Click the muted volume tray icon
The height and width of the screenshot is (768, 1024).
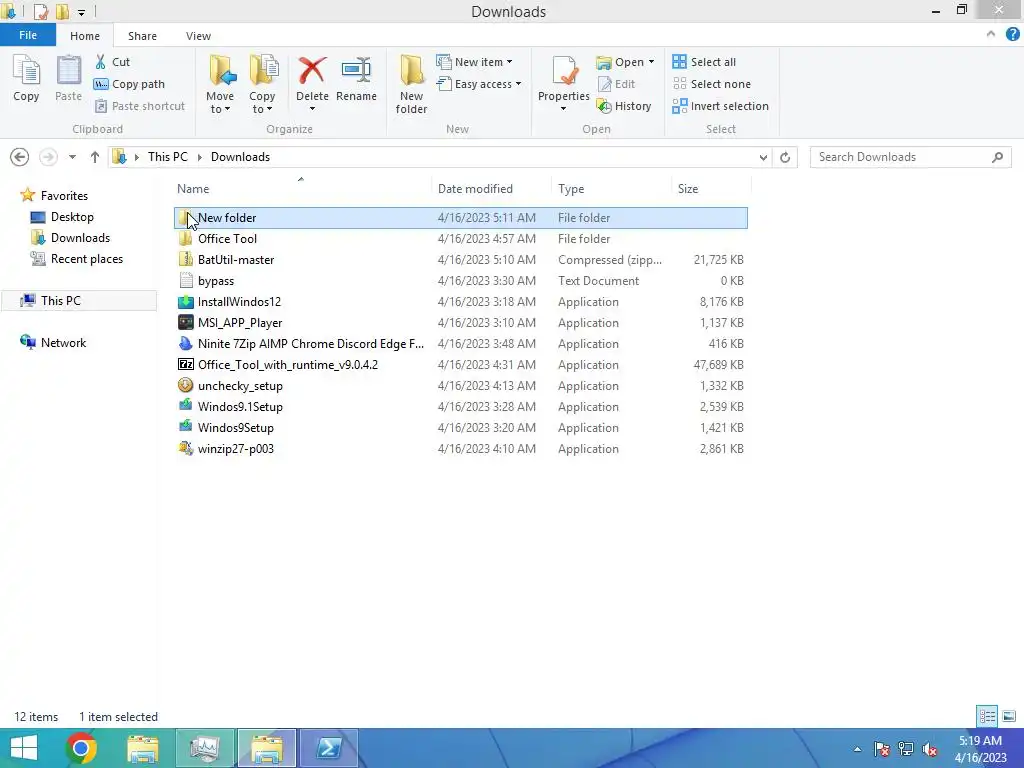pos(929,749)
